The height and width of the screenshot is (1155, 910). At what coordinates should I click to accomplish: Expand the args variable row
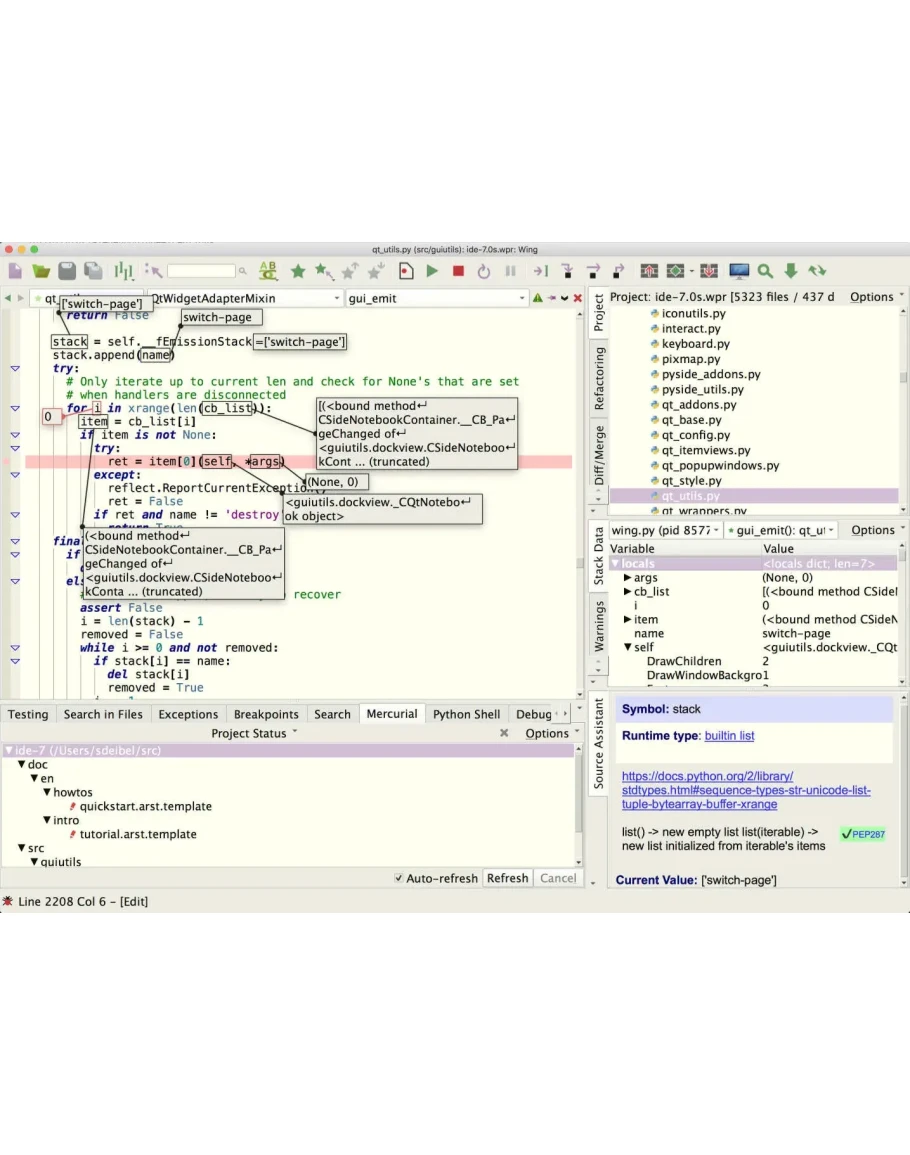[x=627, y=578]
